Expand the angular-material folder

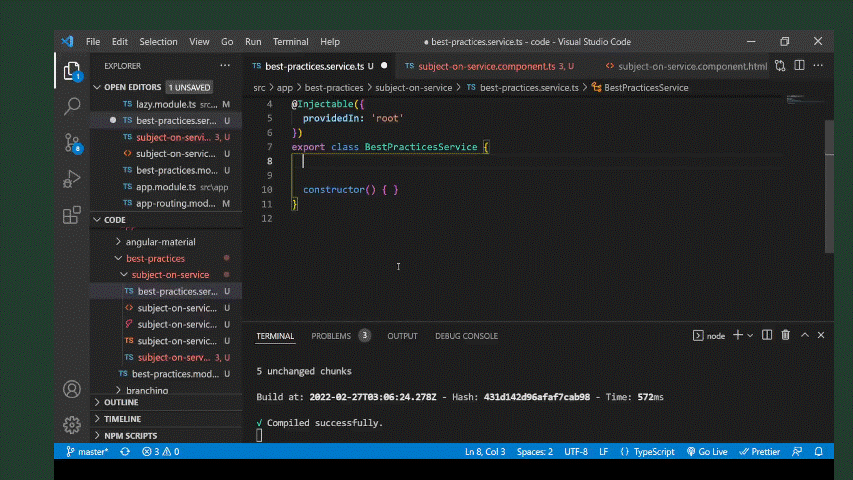pos(166,242)
